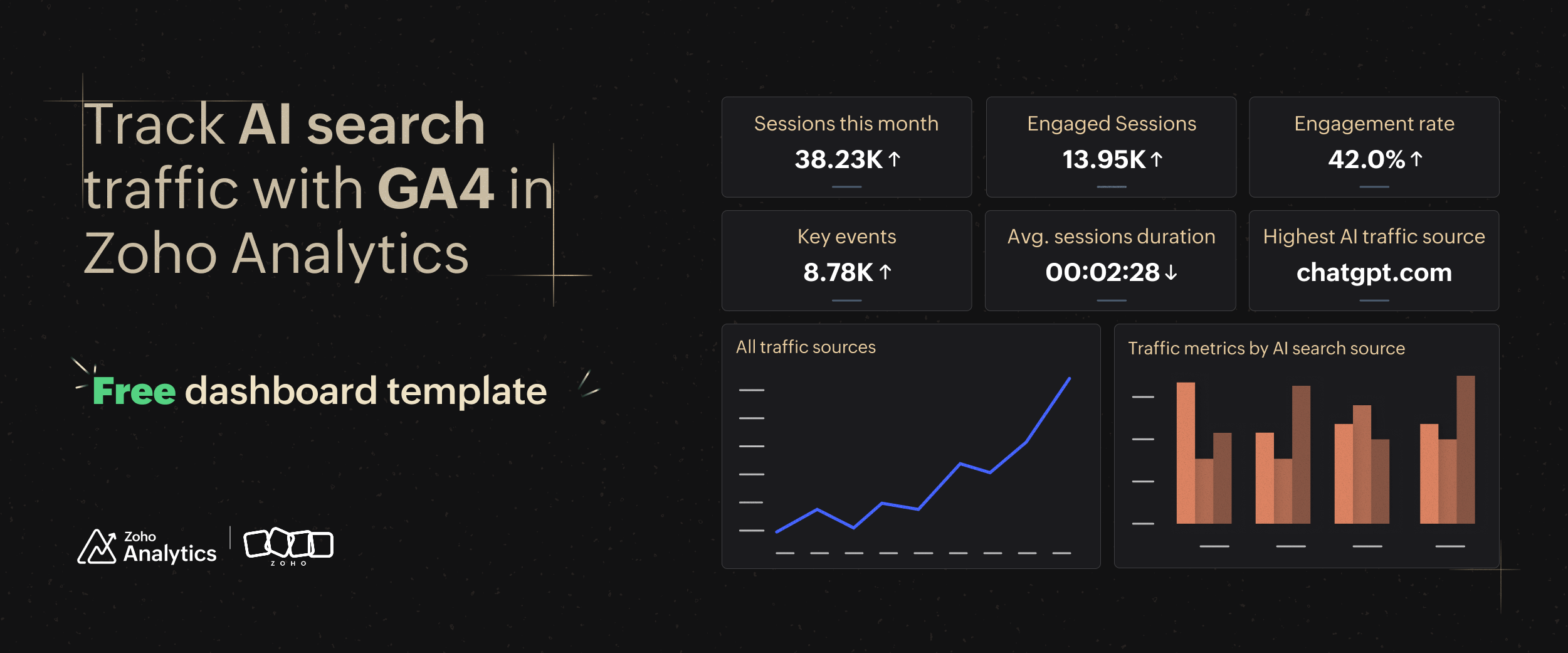Click the 42.0% engagement rate value
1568x653 pixels.
[1366, 159]
